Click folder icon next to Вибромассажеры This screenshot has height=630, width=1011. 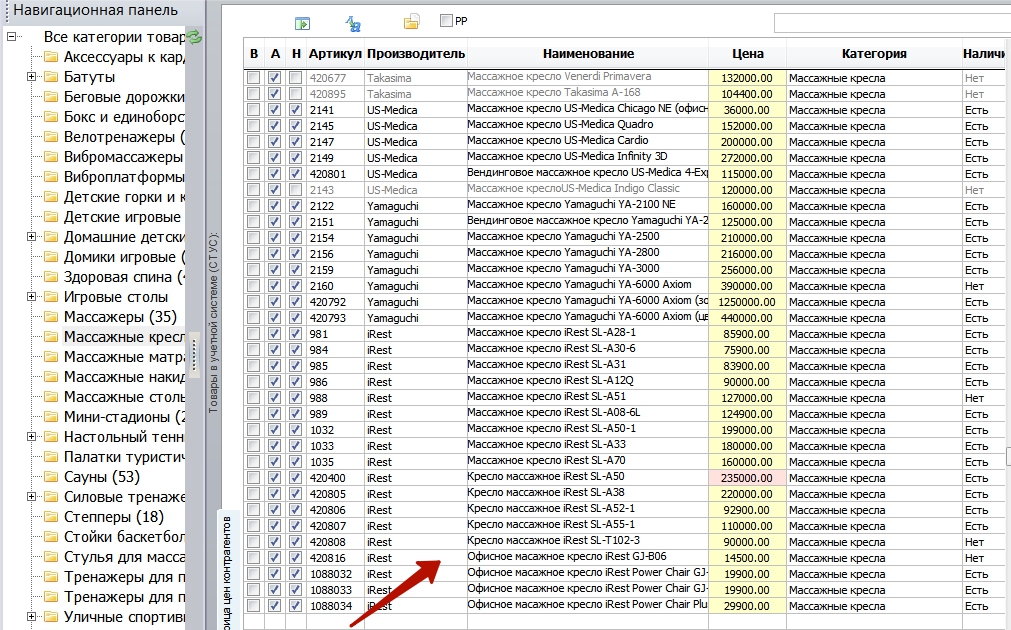[51, 157]
